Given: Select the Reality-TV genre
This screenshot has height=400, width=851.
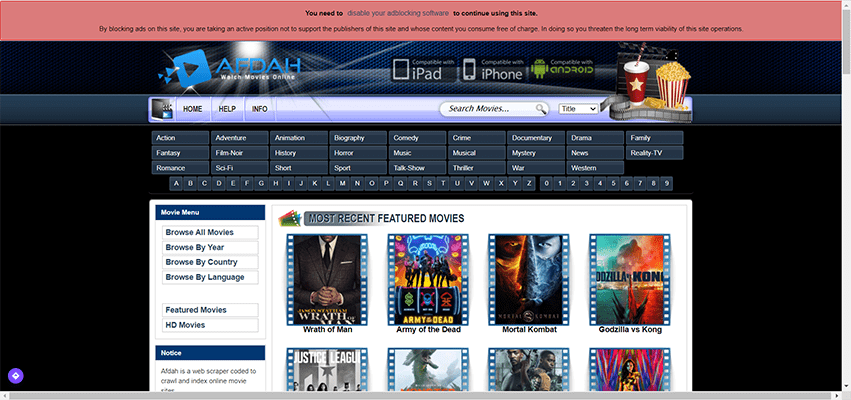Looking at the screenshot, I should (x=655, y=153).
